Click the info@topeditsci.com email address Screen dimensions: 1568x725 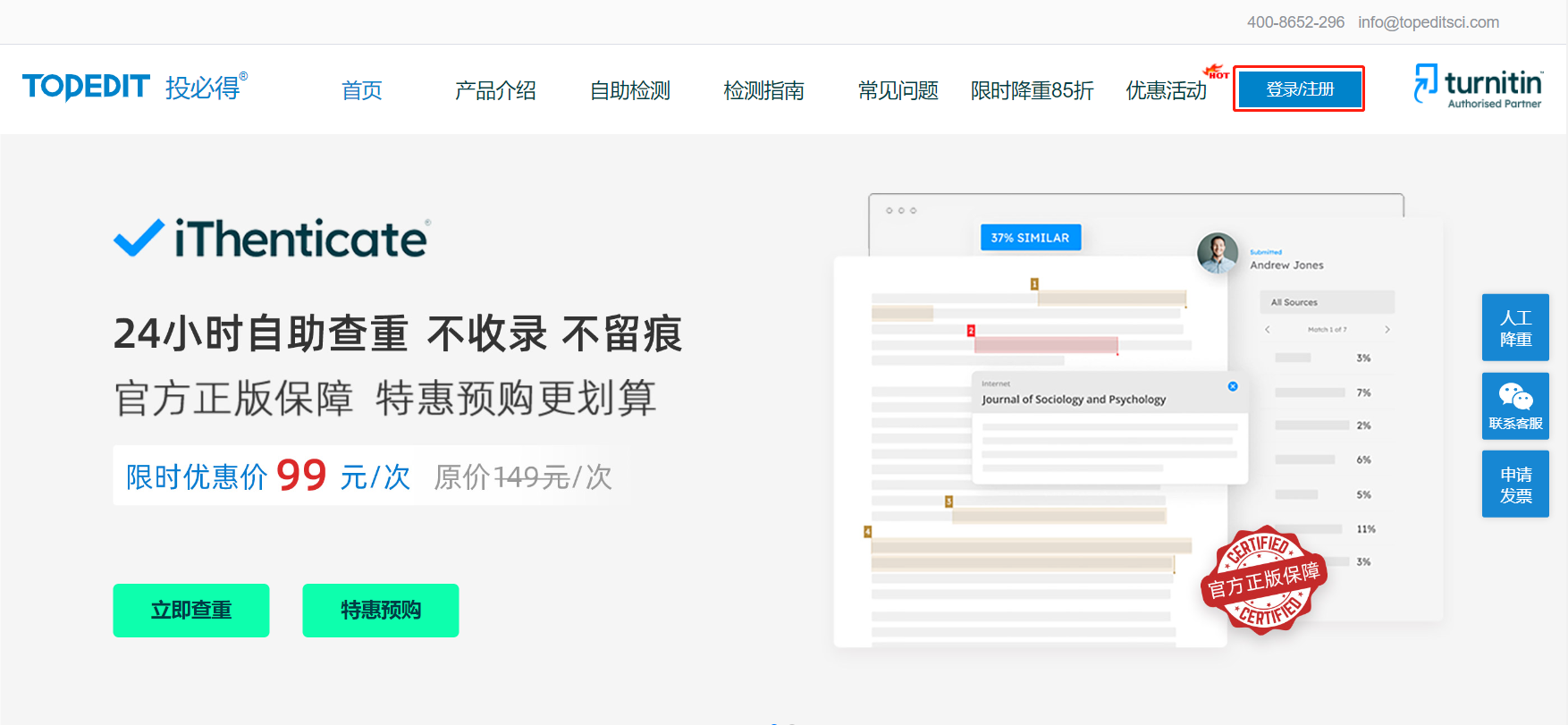tap(1429, 22)
